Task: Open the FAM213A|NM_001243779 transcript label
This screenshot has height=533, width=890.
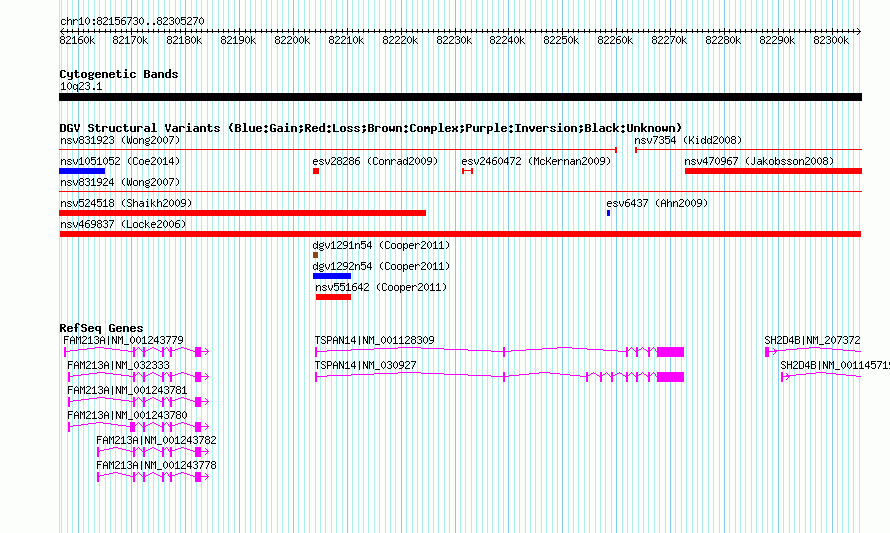Action: [x=123, y=340]
